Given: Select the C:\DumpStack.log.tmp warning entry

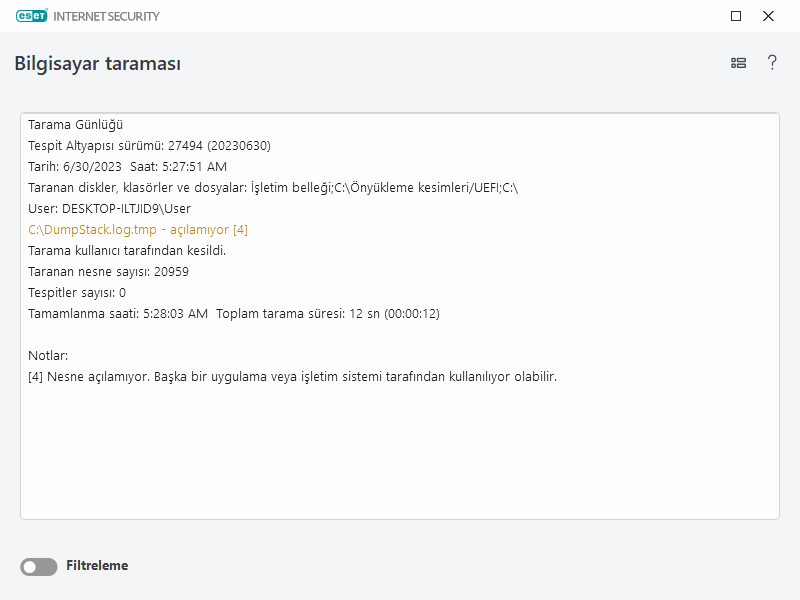Looking at the screenshot, I should 138,229.
